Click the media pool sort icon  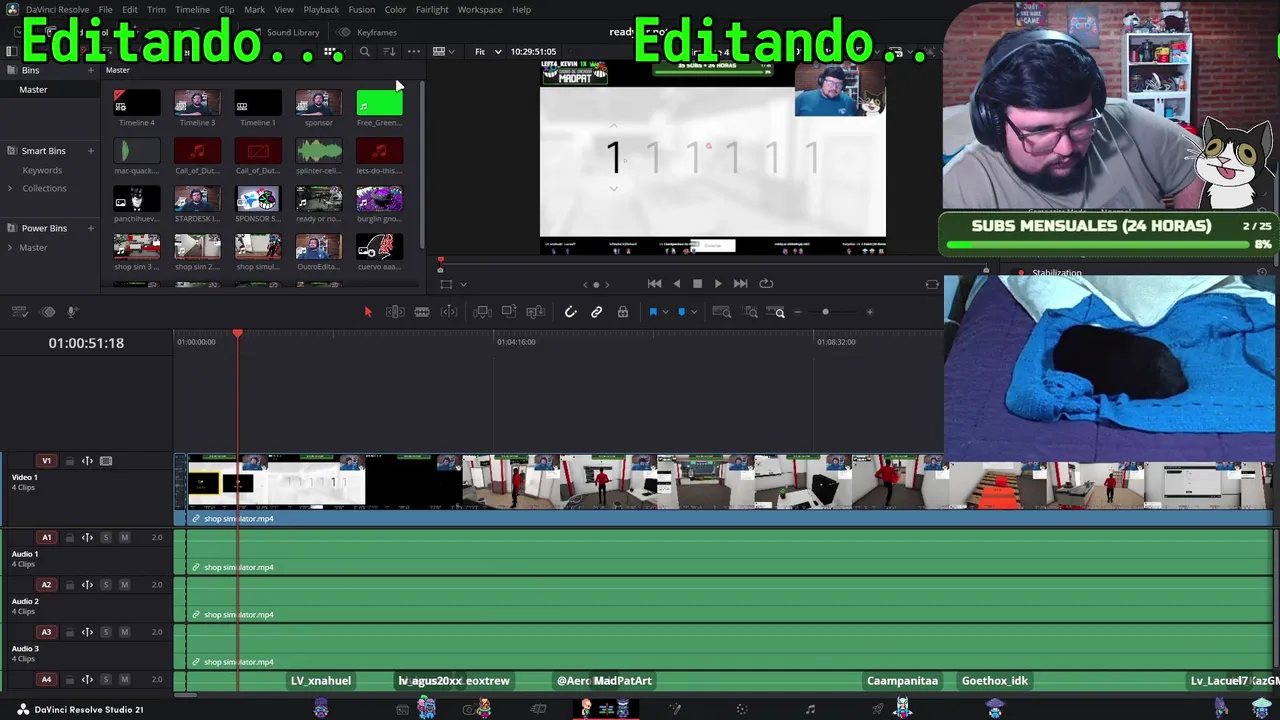pyautogui.click(x=389, y=52)
